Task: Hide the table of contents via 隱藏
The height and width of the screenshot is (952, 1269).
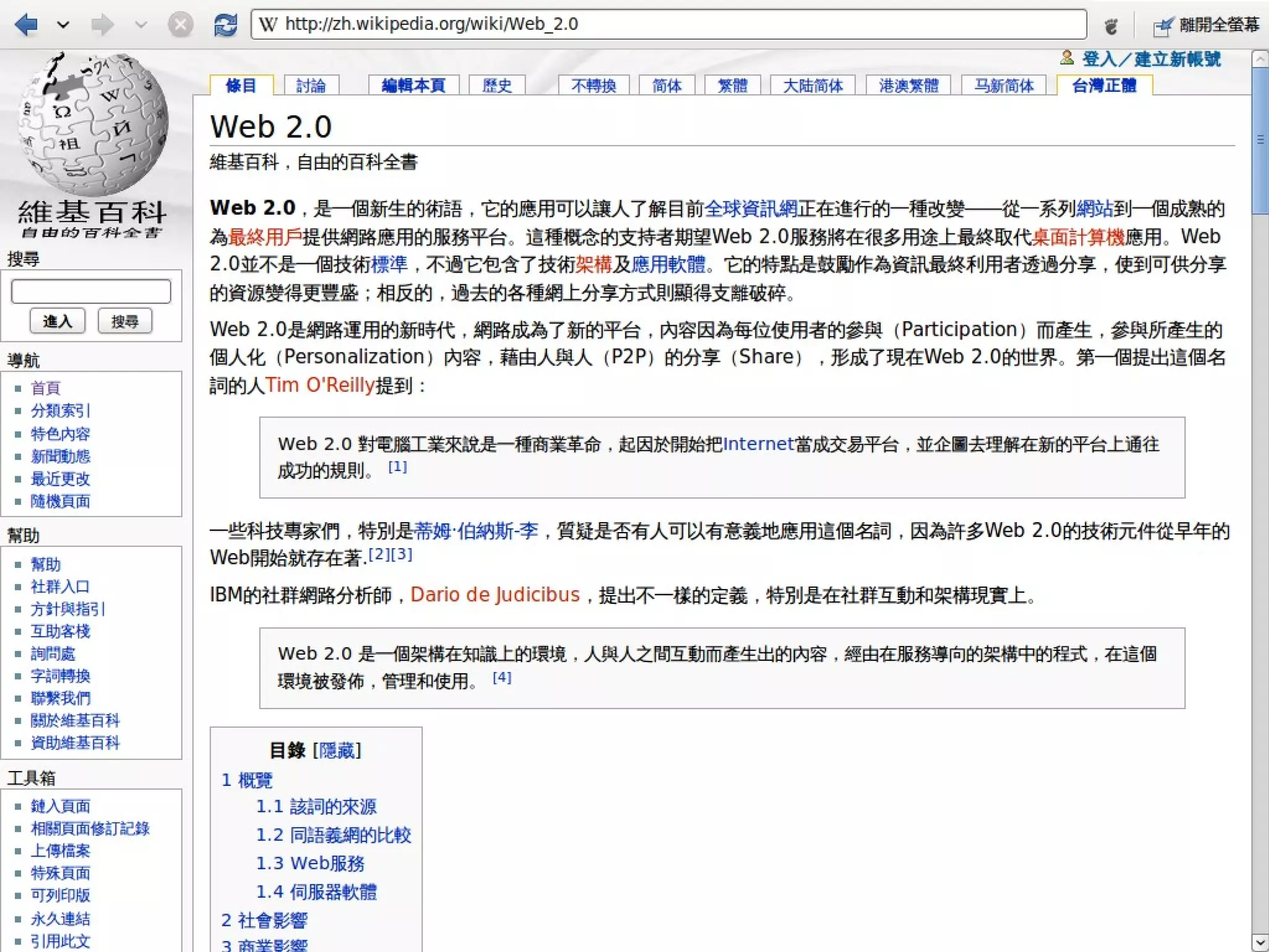Action: 336,751
